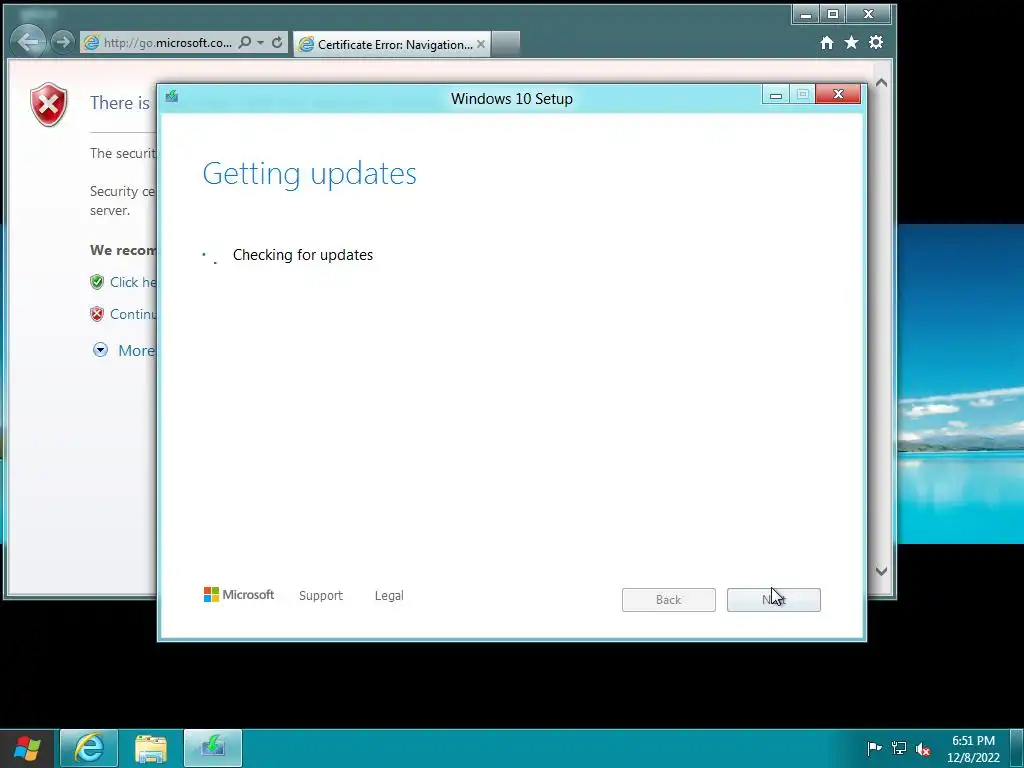Refresh the page in Internet Explorer
This screenshot has width=1024, height=768.
click(277, 42)
